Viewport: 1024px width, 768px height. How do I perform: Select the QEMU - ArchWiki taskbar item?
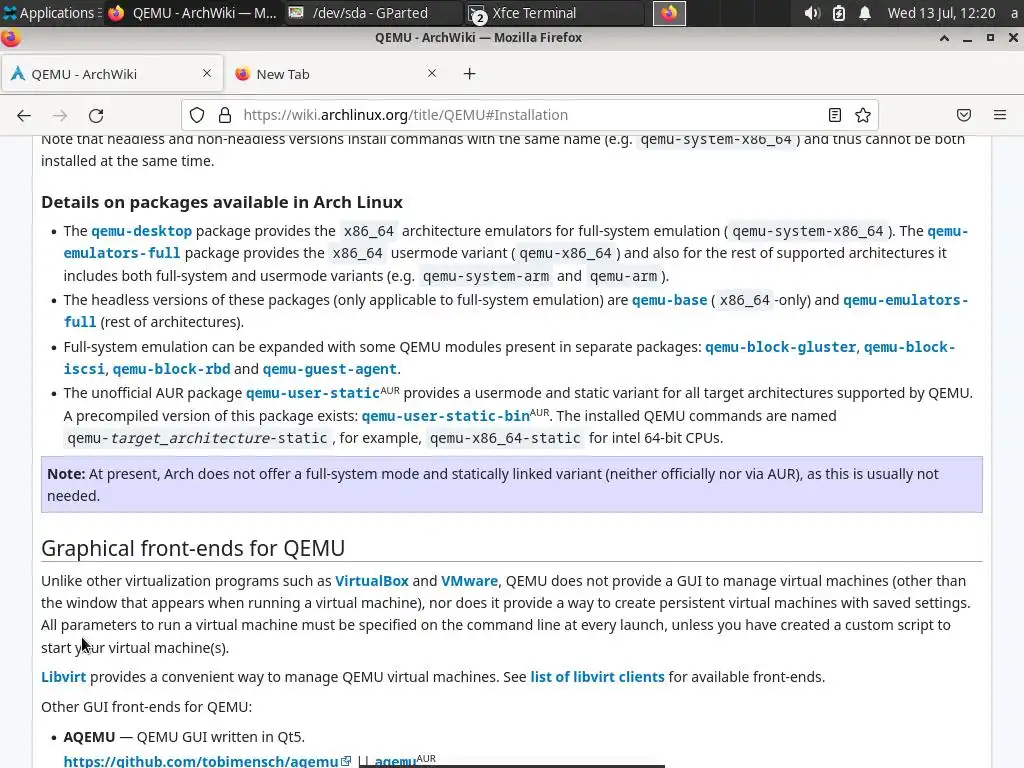click(x=192, y=13)
